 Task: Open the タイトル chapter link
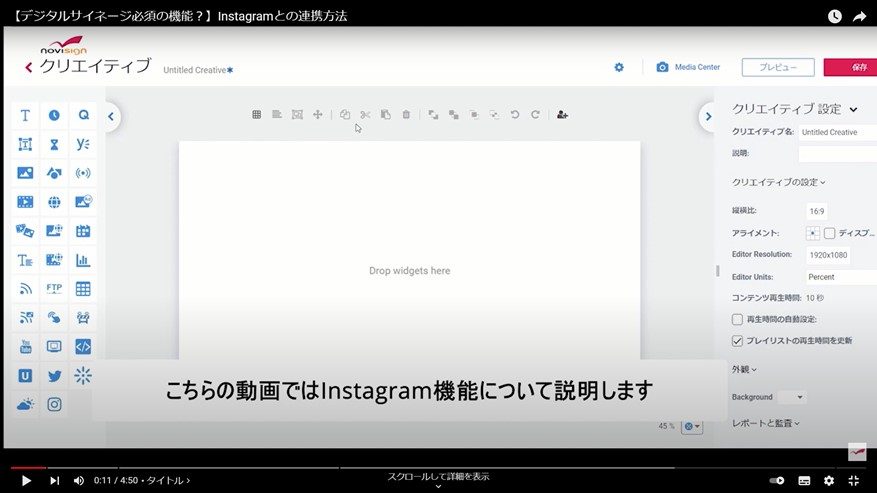point(168,480)
